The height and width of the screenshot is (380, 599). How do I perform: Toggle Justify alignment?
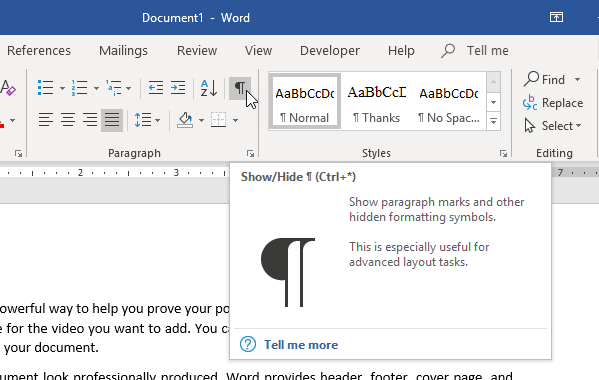112,120
